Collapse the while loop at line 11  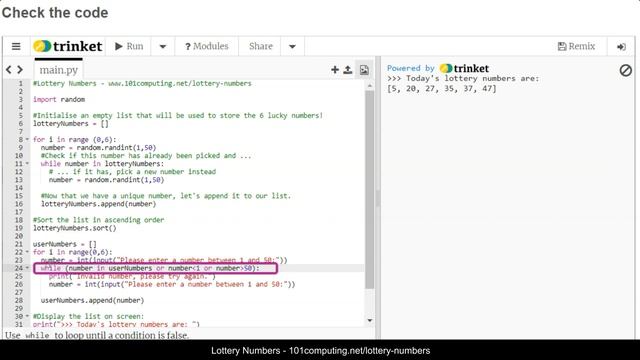coord(27,164)
